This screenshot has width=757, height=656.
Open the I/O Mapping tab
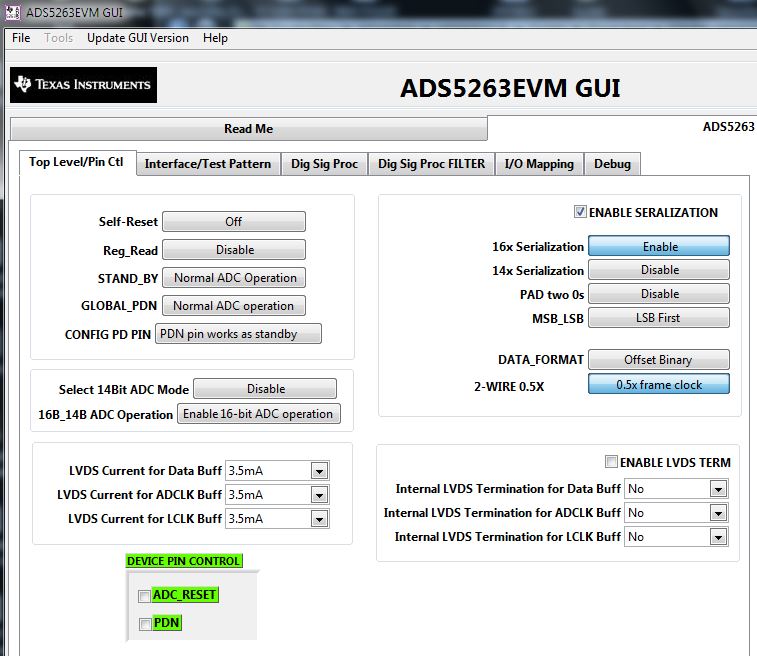click(x=539, y=164)
